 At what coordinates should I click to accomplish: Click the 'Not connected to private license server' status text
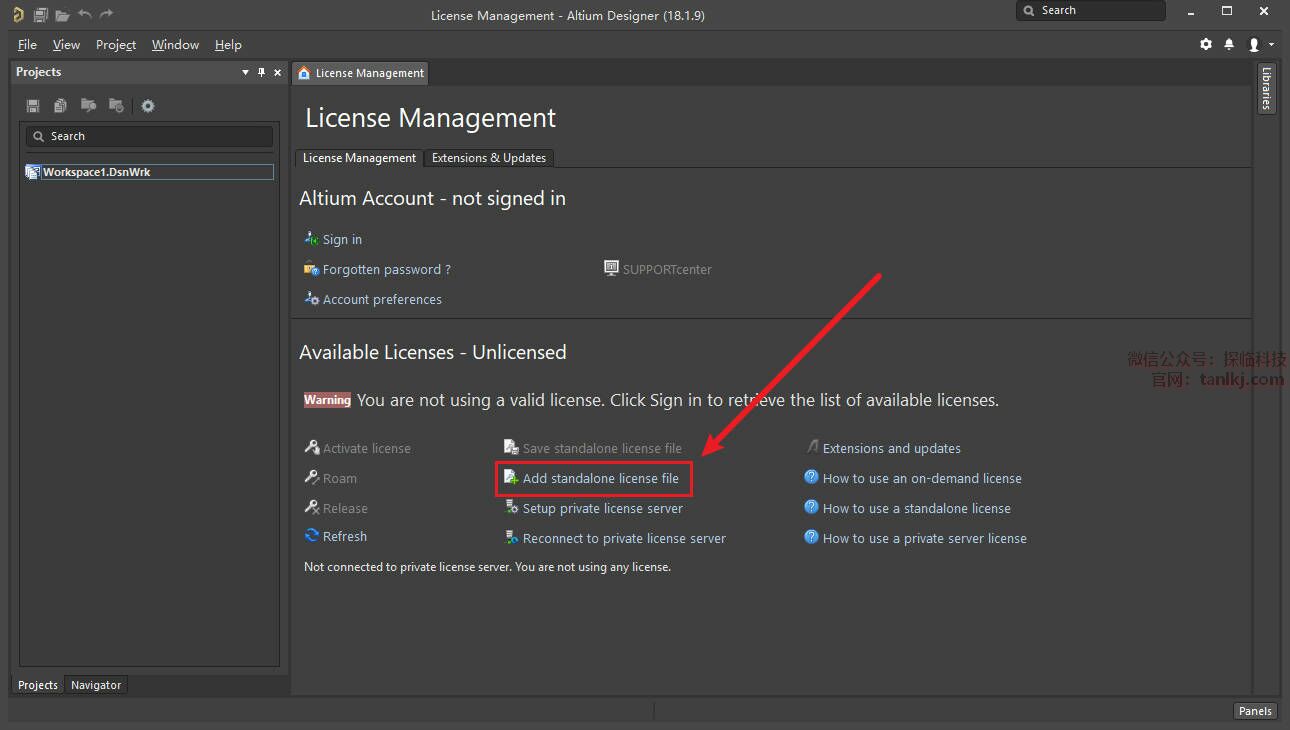click(487, 567)
